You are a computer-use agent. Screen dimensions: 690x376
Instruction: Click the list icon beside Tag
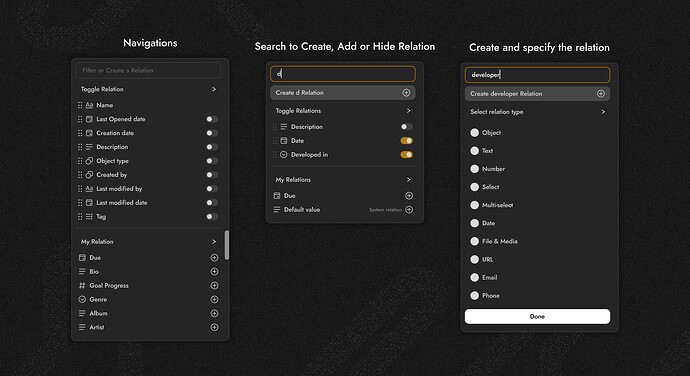point(89,217)
